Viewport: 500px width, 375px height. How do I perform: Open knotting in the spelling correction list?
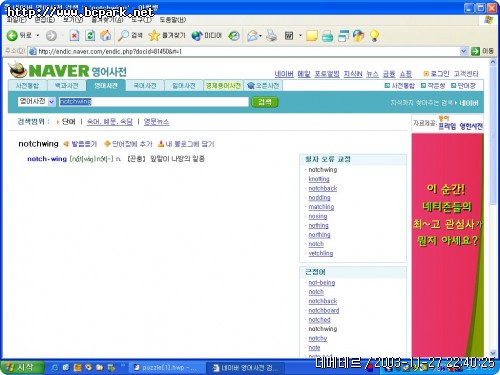[x=319, y=179]
